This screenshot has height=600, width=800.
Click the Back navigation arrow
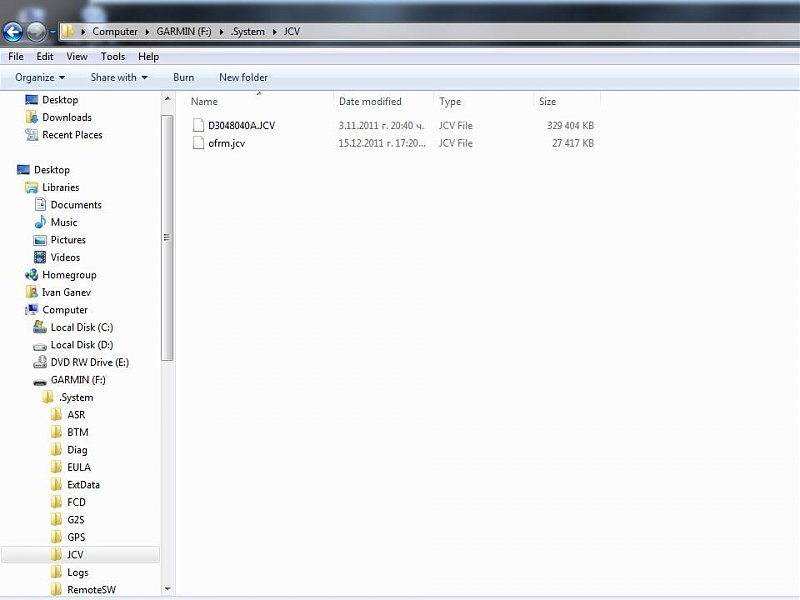13,32
